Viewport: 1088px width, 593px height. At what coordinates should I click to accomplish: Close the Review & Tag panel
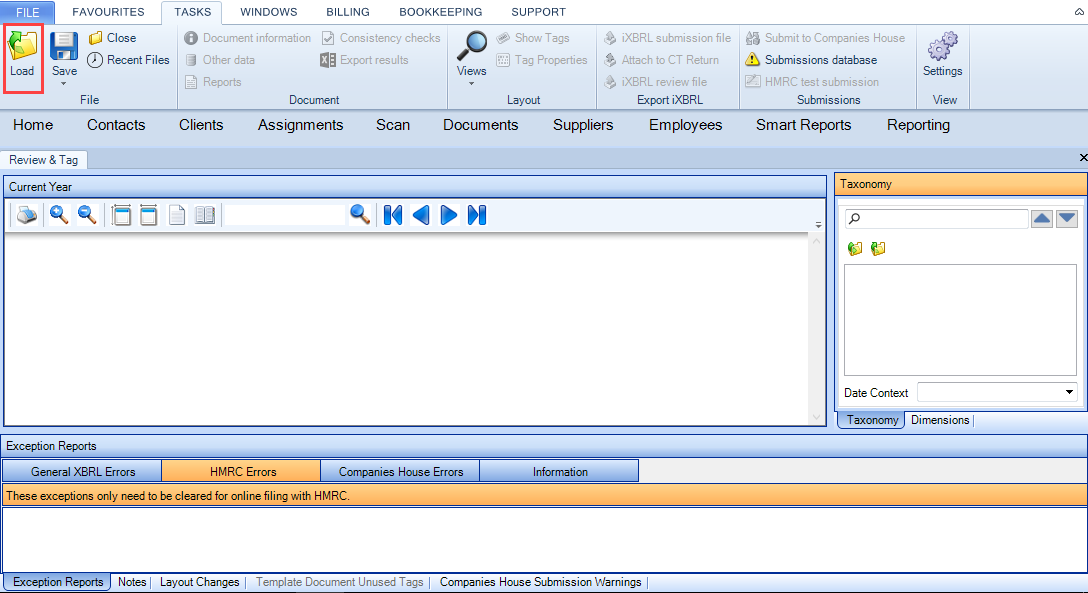[x=1083, y=158]
